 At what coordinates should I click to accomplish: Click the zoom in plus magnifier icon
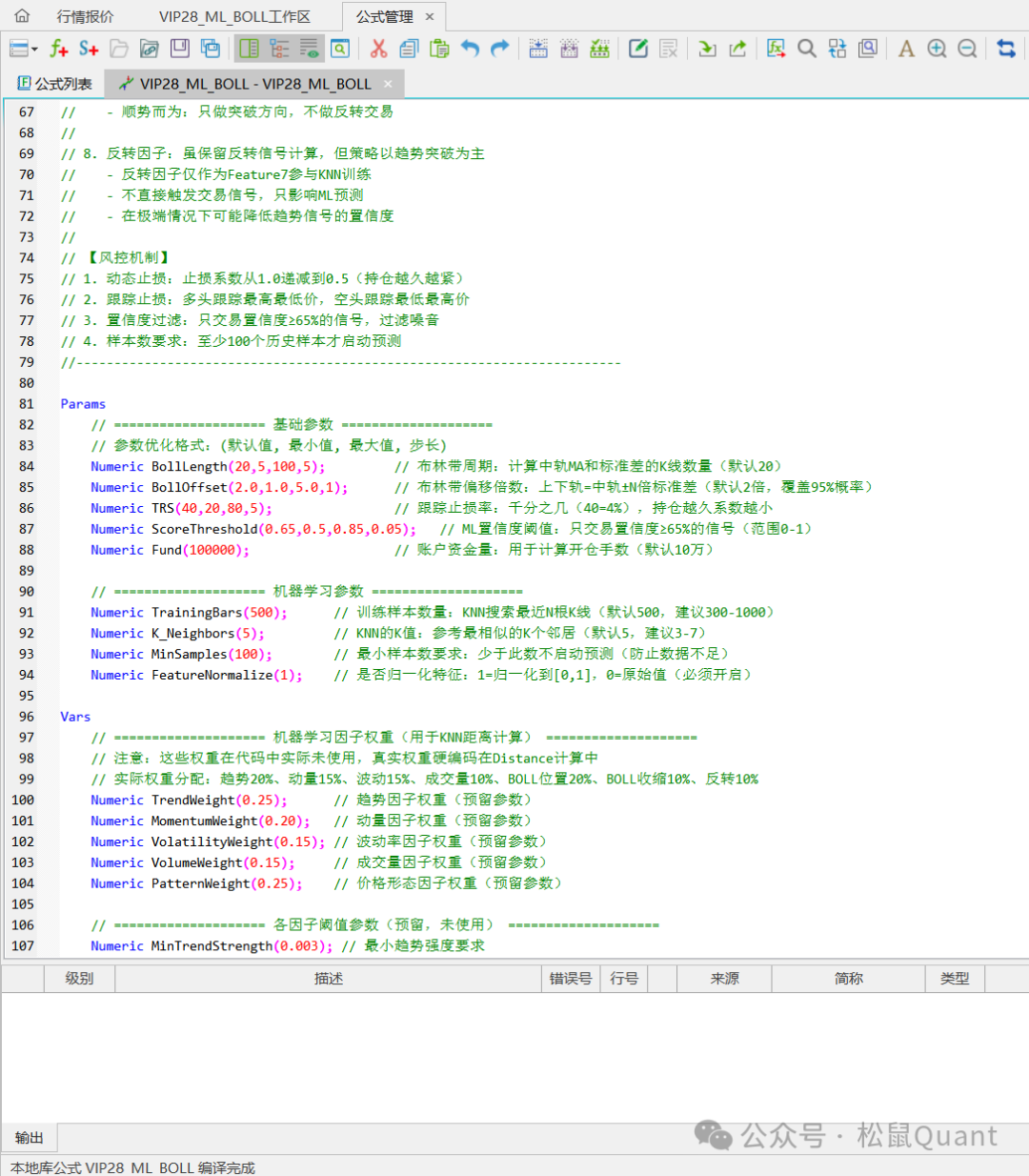pos(937,49)
